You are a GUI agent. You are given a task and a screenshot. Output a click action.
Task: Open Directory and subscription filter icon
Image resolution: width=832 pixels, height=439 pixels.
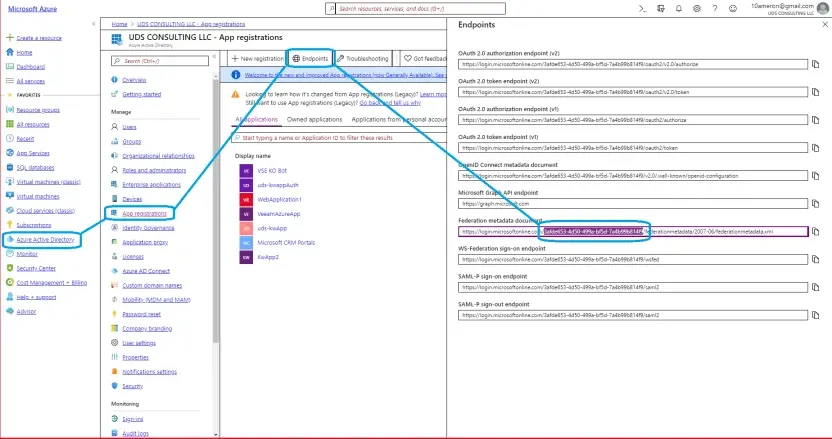(x=661, y=8)
